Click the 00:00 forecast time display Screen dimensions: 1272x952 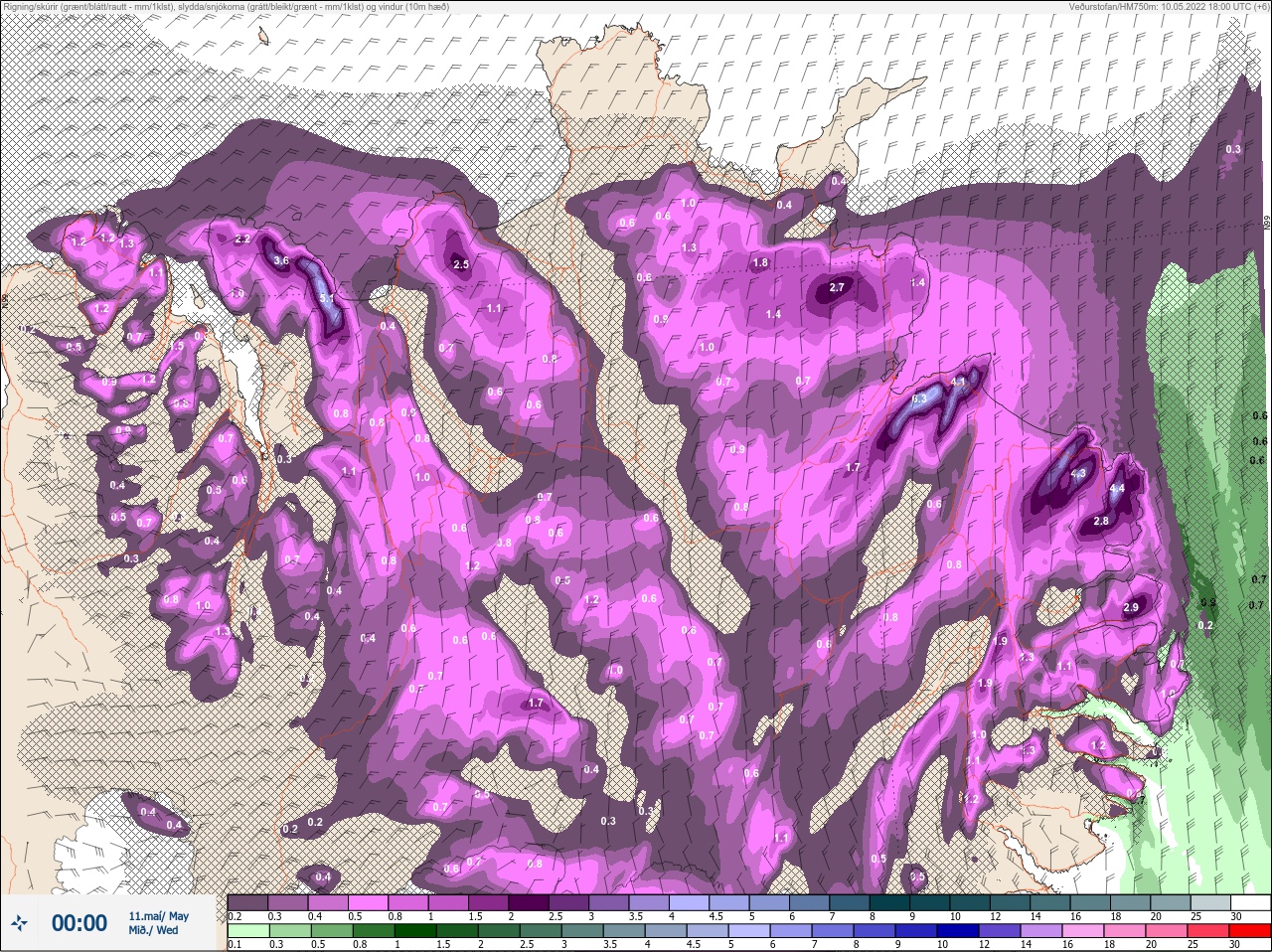(79, 923)
